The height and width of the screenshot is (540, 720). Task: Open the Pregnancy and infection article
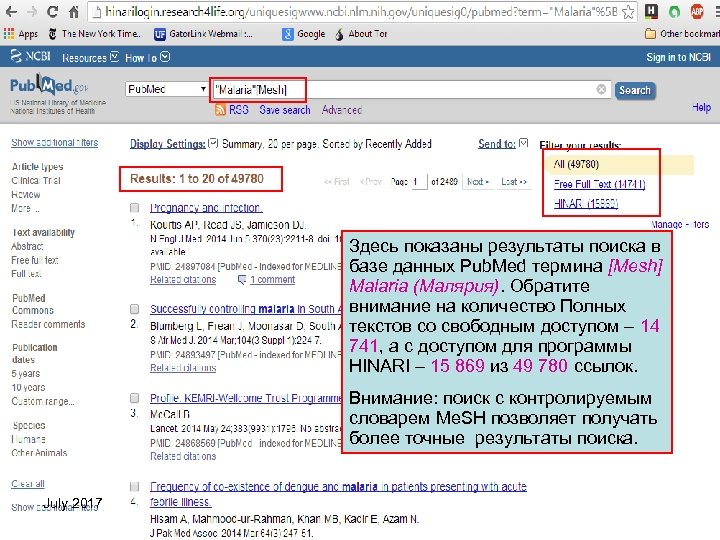click(x=206, y=208)
